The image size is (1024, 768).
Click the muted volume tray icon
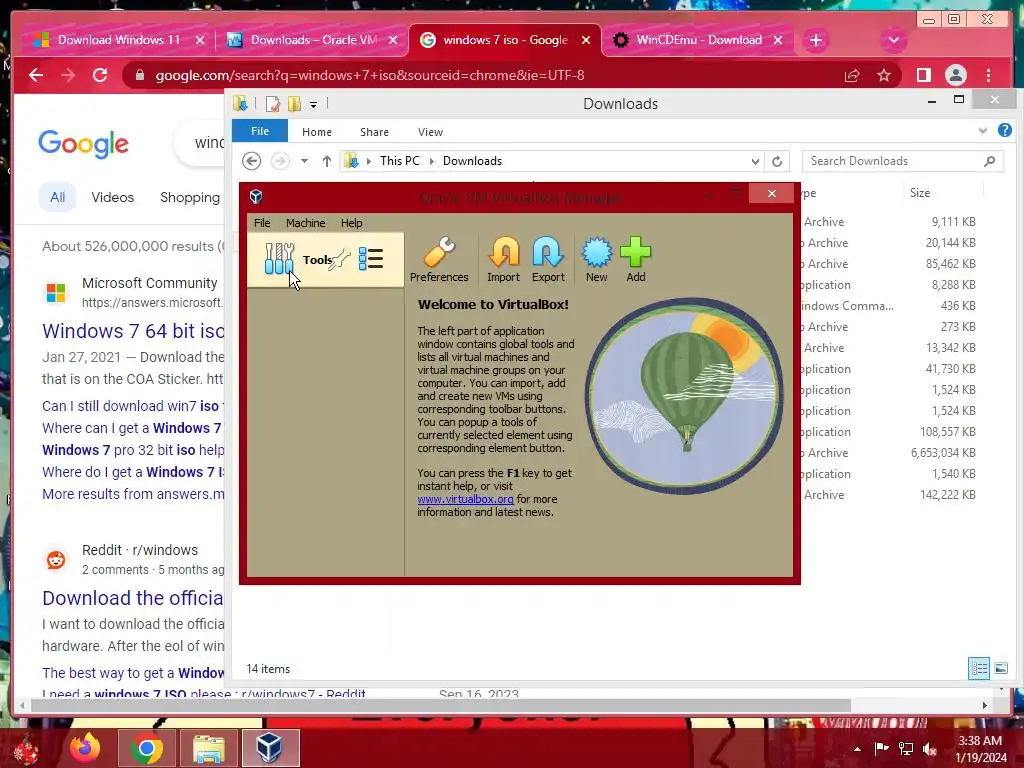[x=929, y=749]
